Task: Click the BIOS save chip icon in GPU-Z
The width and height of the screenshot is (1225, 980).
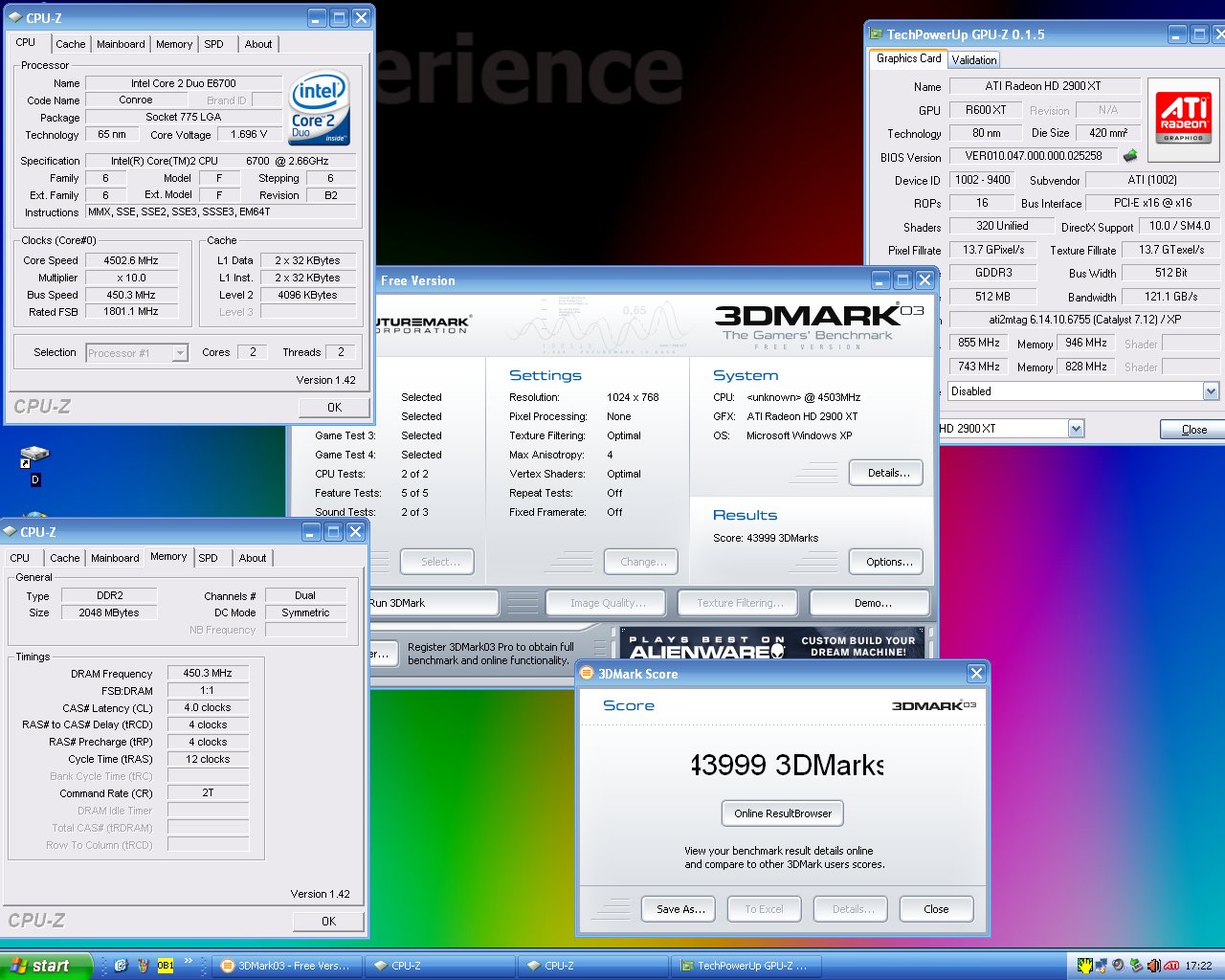Action: pos(1130,155)
